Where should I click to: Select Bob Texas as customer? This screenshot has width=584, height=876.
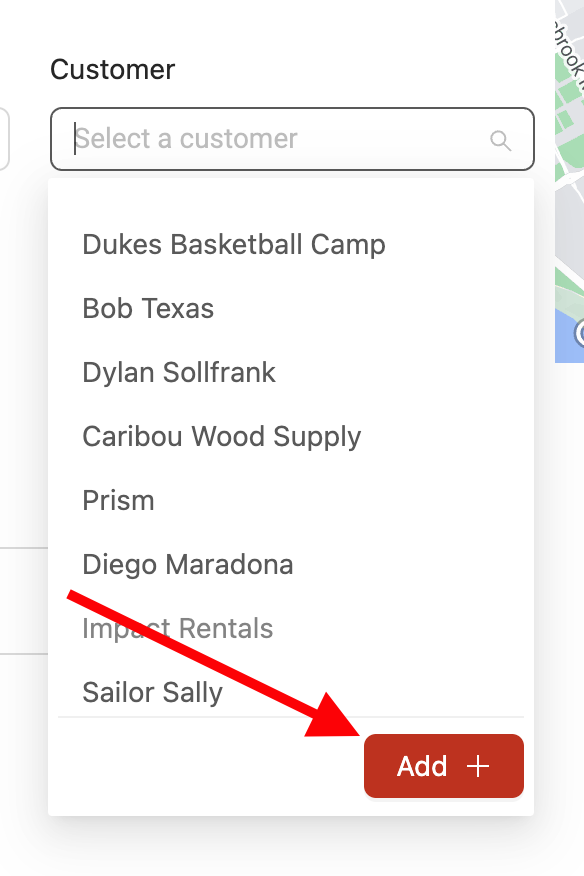click(148, 308)
